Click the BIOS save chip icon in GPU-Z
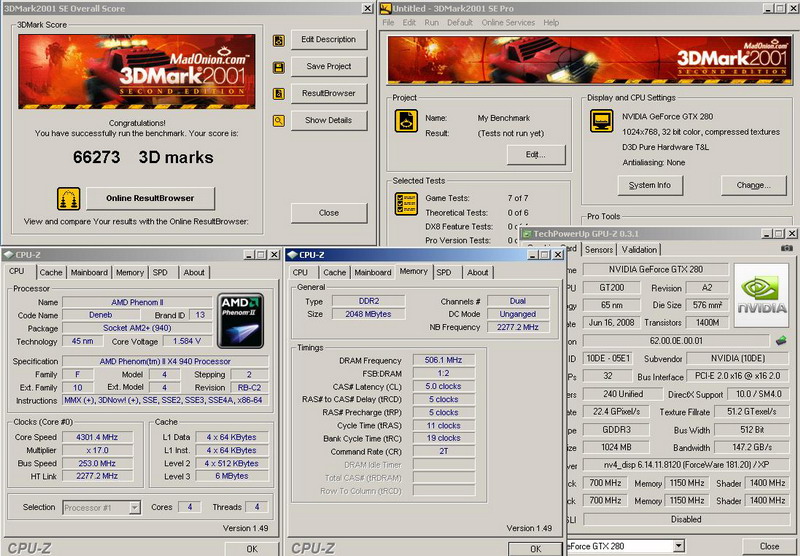The height and width of the screenshot is (556, 800). click(781, 340)
